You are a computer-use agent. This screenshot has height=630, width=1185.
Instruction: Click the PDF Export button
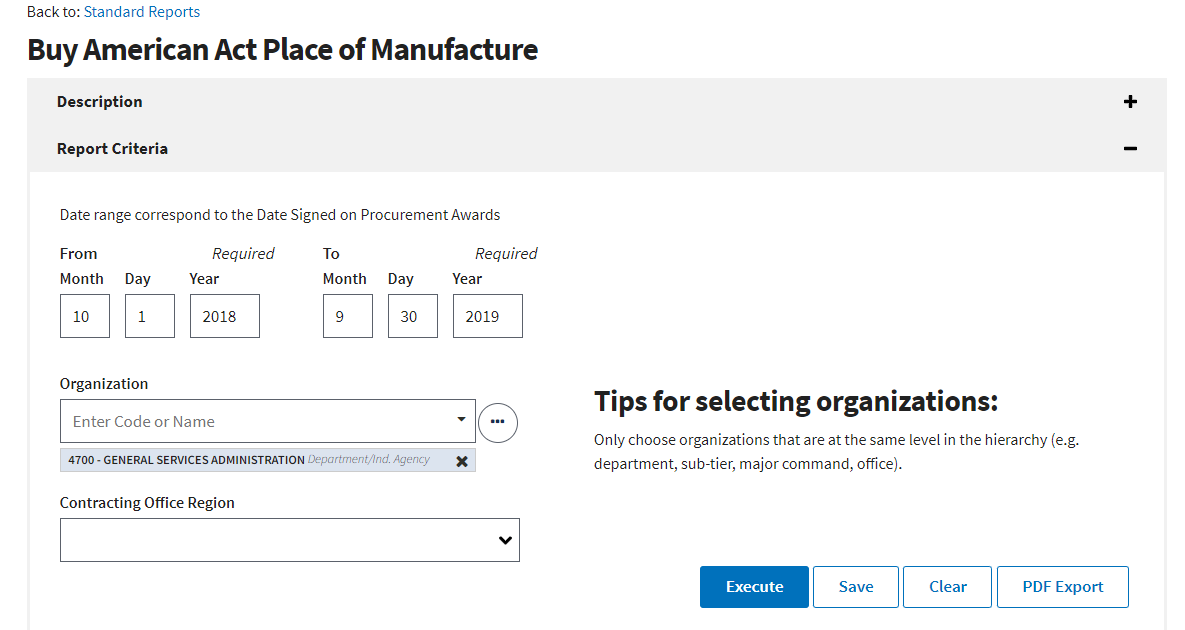coord(1063,587)
